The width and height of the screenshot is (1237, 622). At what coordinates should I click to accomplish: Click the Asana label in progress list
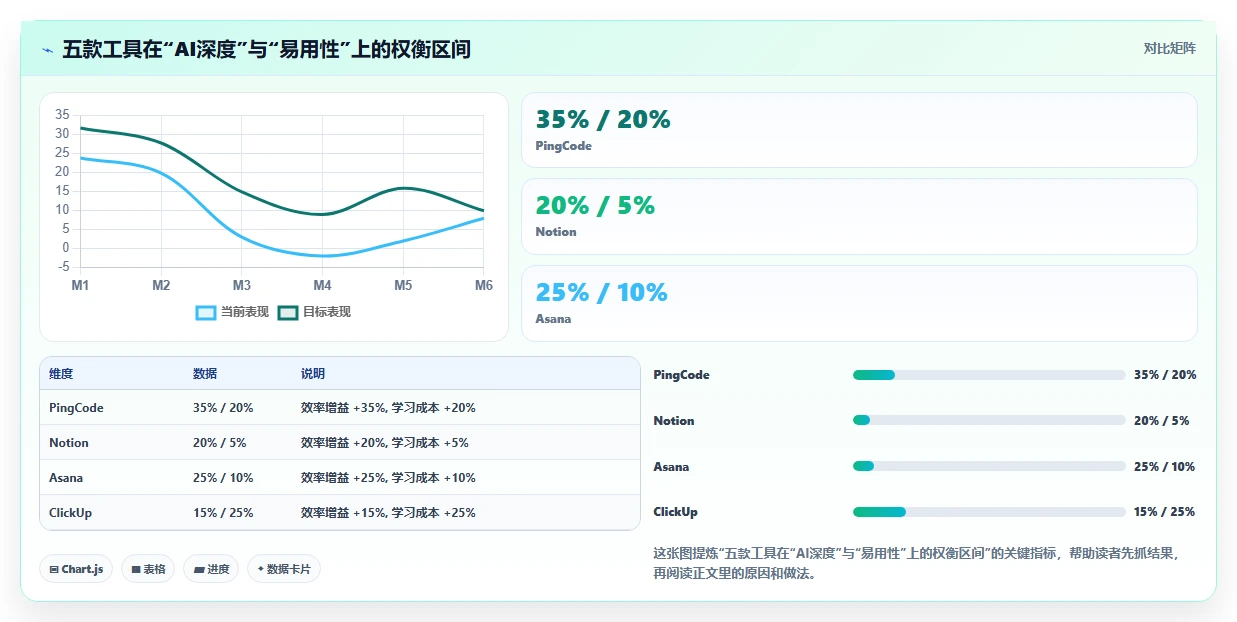[671, 467]
